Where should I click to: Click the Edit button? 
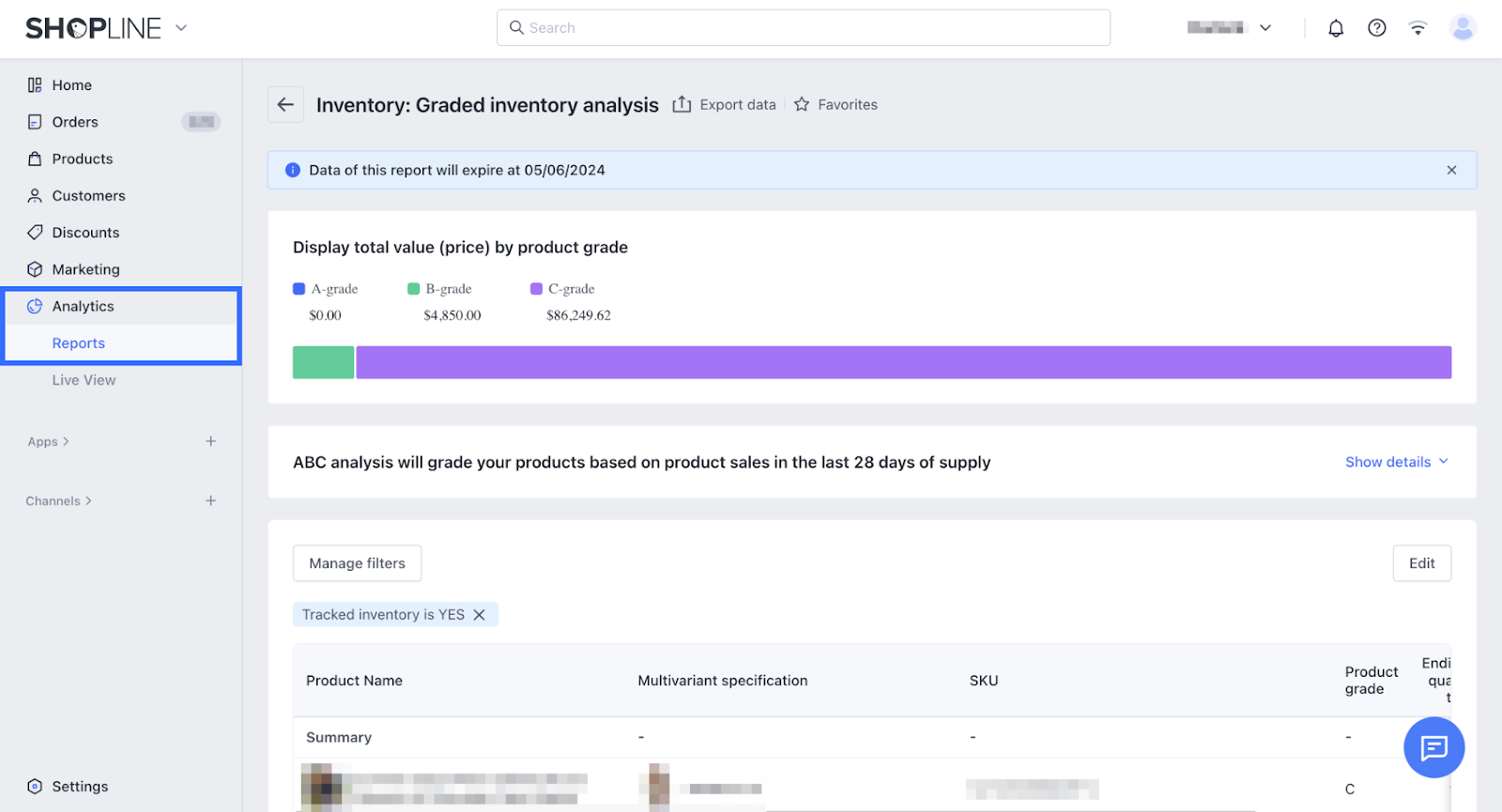1421,563
